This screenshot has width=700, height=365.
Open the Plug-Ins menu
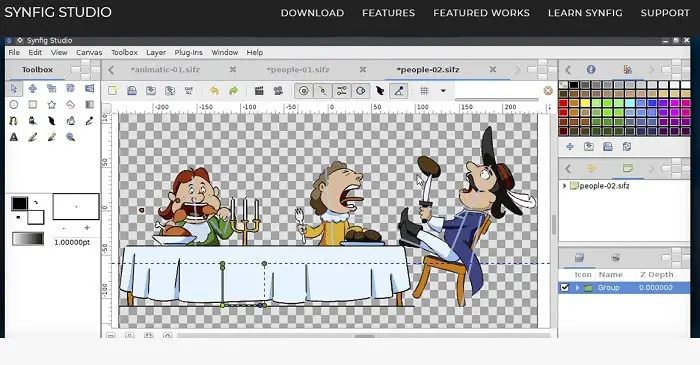click(188, 52)
